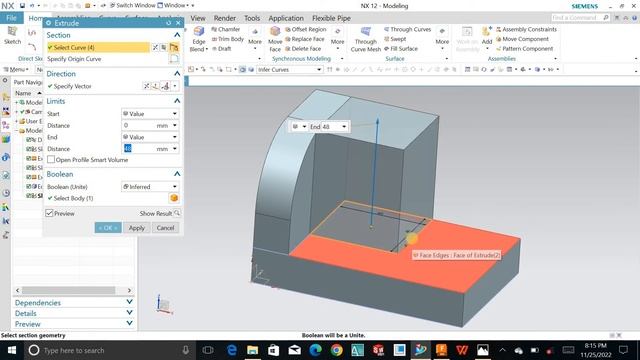
Task: Click the Fill Surface command
Action: pyautogui.click(x=401, y=49)
